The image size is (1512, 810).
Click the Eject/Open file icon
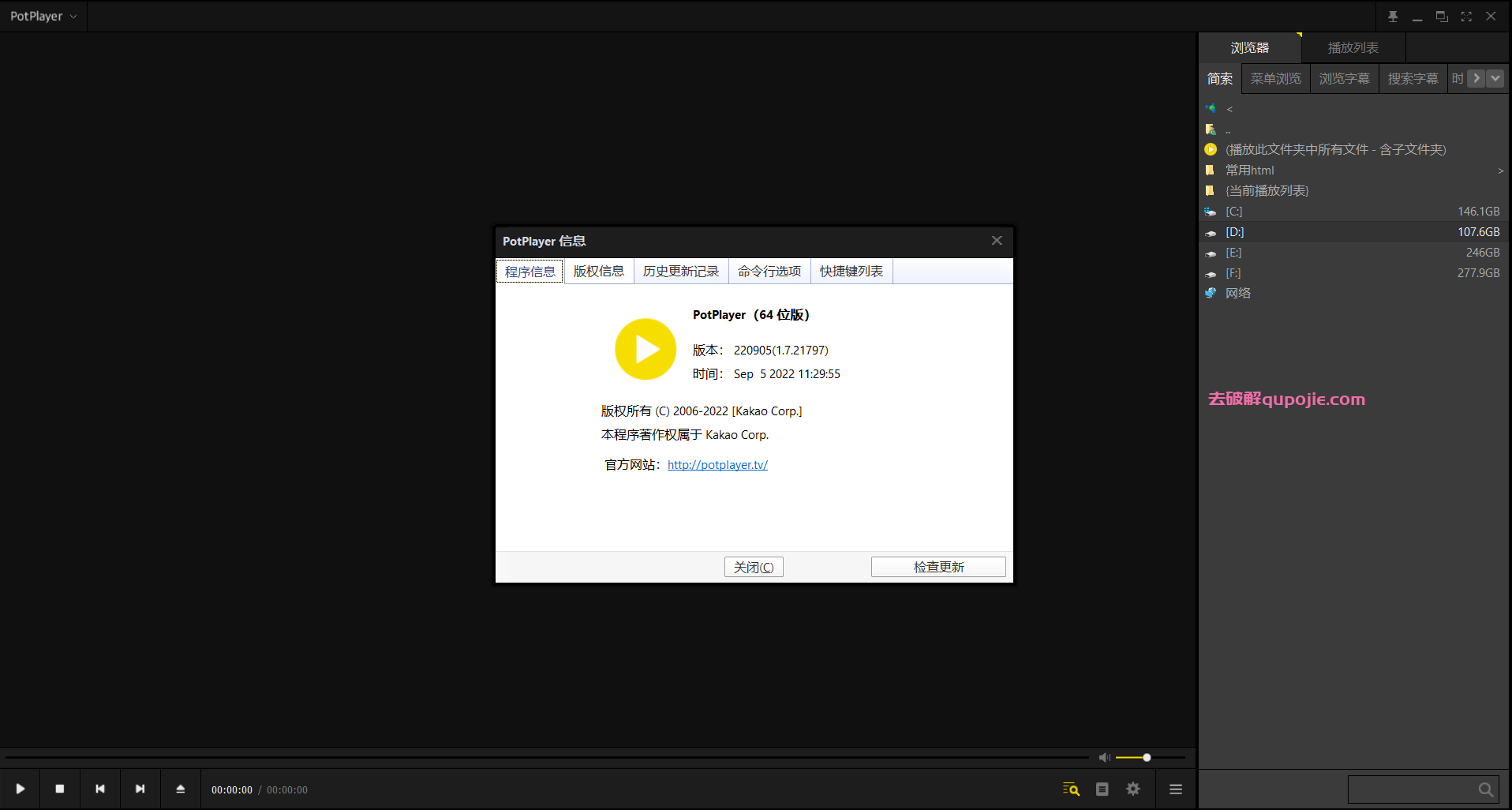point(181,789)
